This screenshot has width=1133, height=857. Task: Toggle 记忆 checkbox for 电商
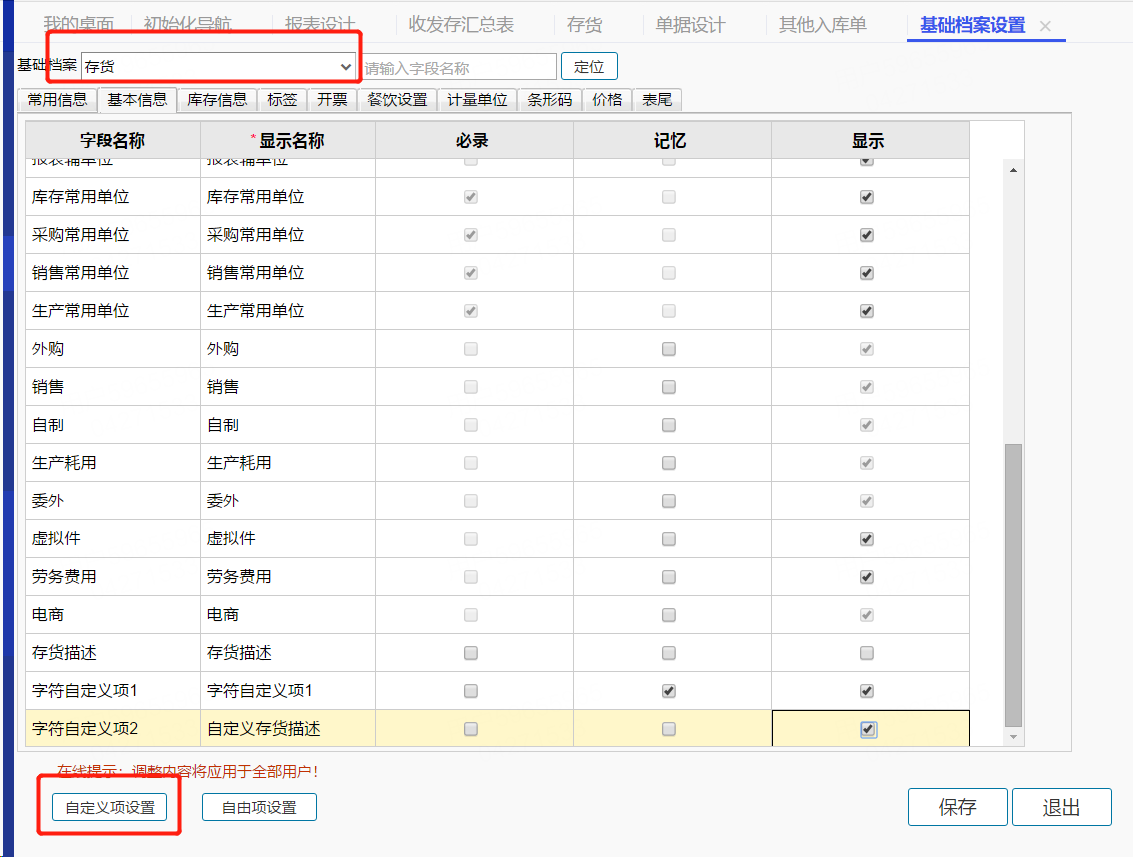pos(669,615)
